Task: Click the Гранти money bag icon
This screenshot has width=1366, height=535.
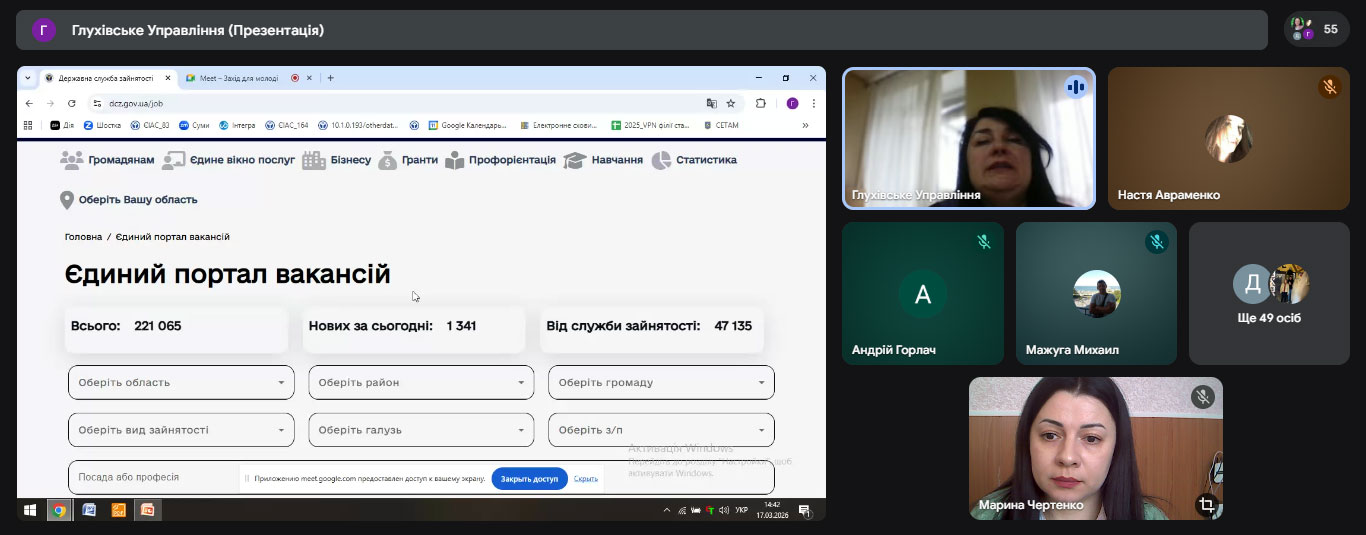Action: point(388,160)
